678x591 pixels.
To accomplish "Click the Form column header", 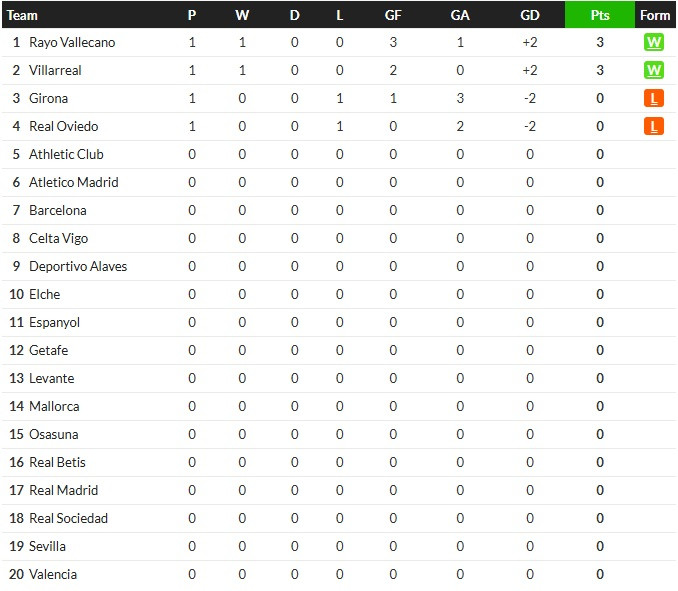I will (x=655, y=15).
